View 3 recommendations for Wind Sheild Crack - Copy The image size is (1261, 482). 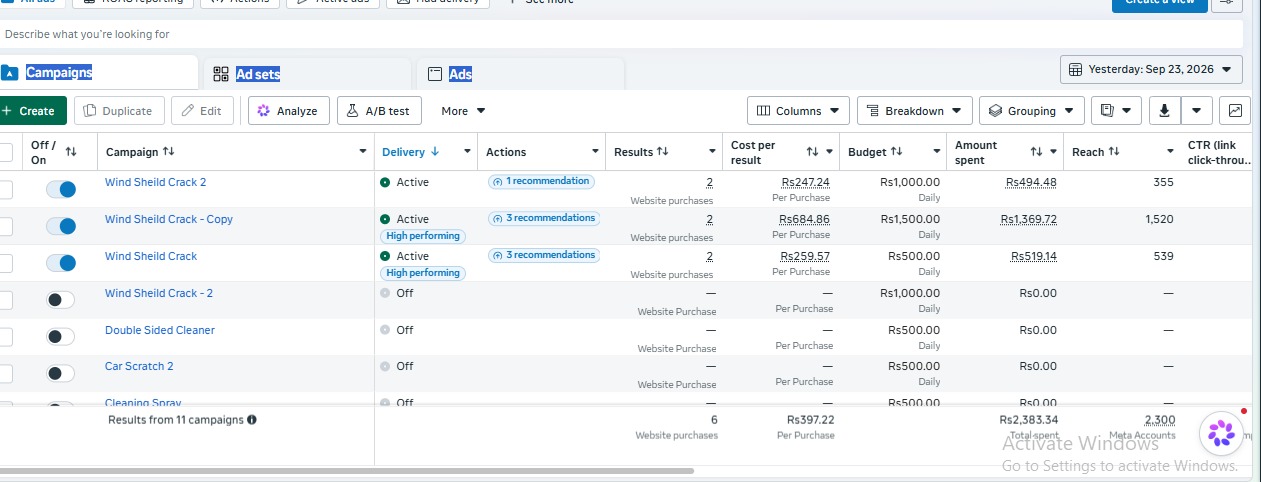(x=544, y=218)
